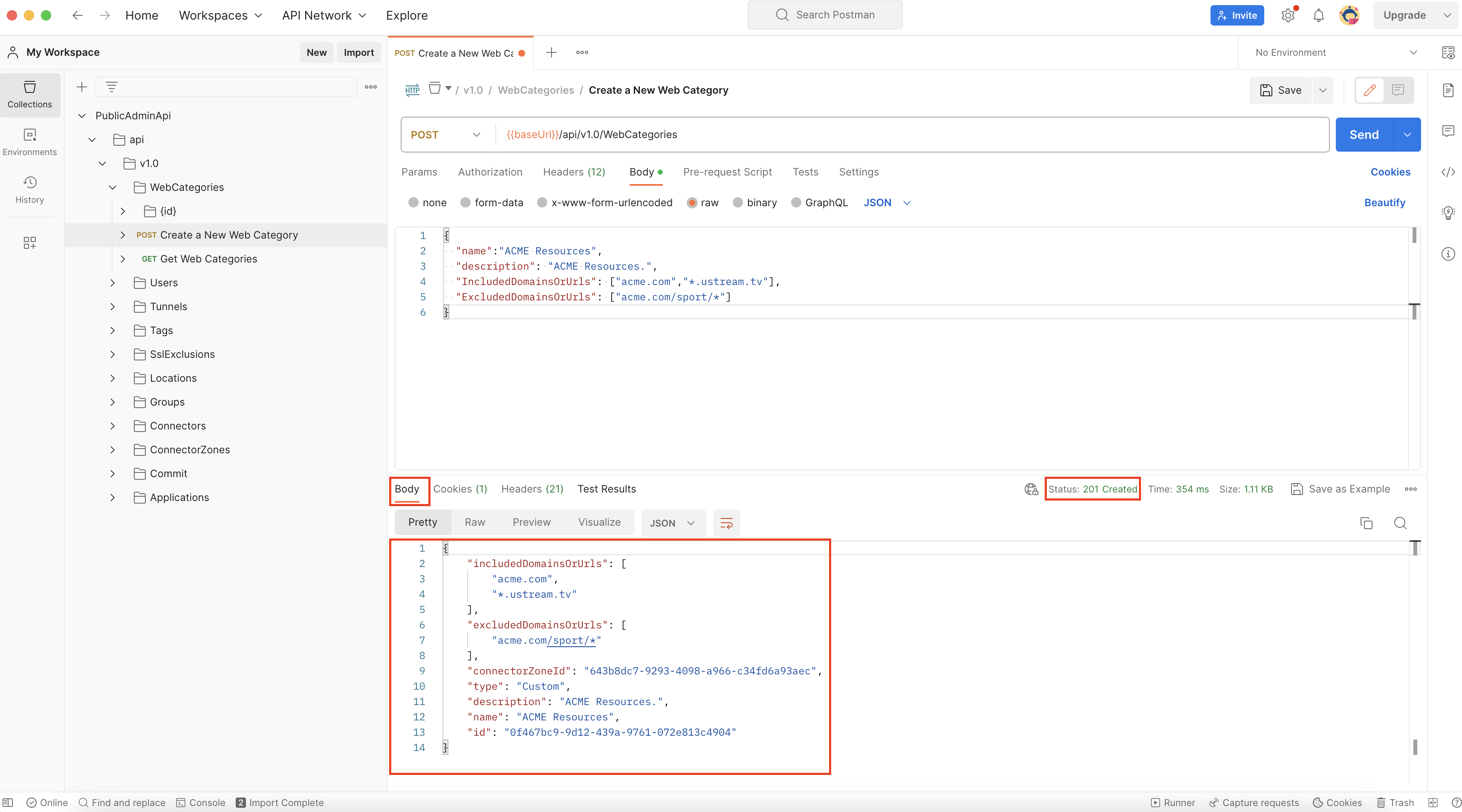Select the form-data body type
1462x812 pixels.
465,203
